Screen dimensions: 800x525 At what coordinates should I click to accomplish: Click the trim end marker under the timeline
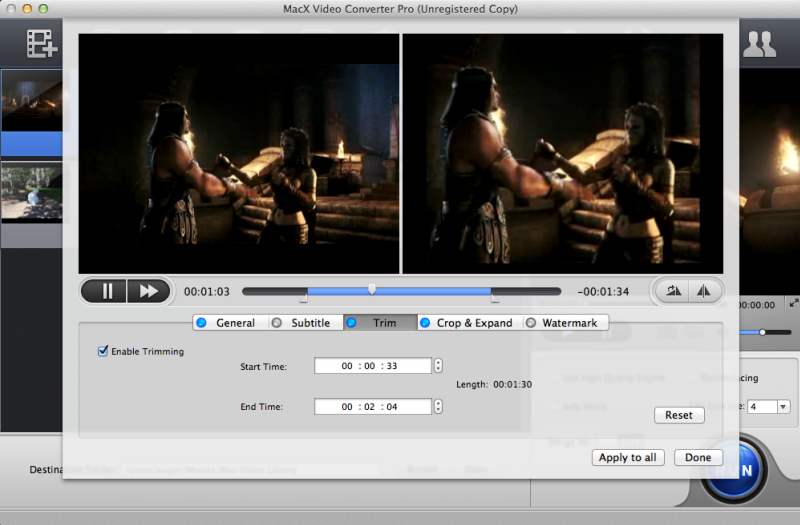494,299
